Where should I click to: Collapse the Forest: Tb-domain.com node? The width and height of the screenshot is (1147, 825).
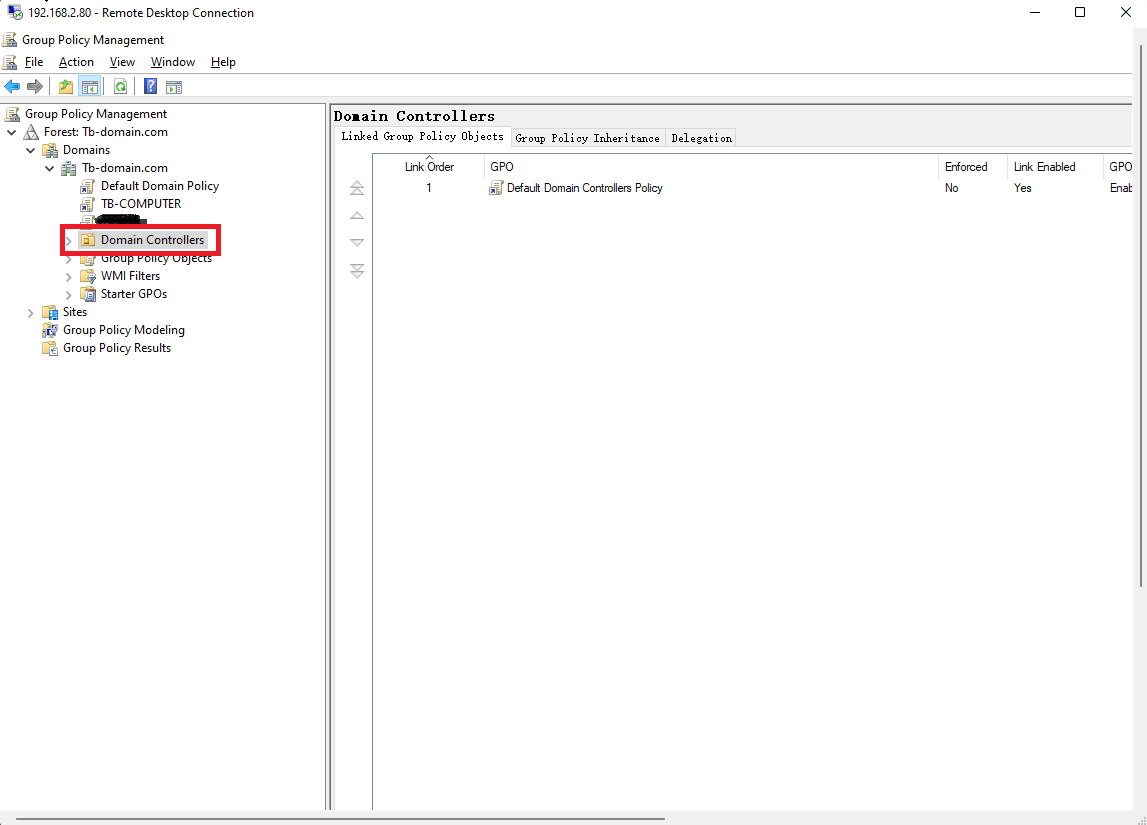(x=12, y=132)
